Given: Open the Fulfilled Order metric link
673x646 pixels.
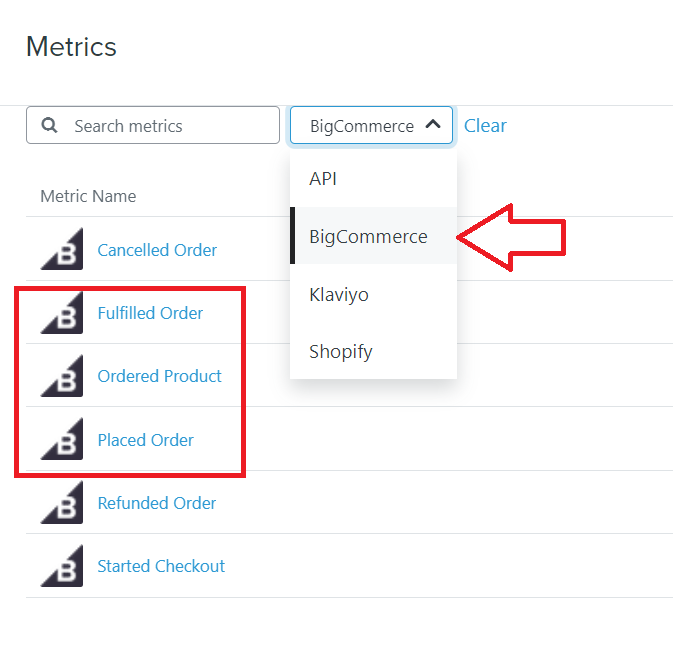Looking at the screenshot, I should click(x=150, y=313).
